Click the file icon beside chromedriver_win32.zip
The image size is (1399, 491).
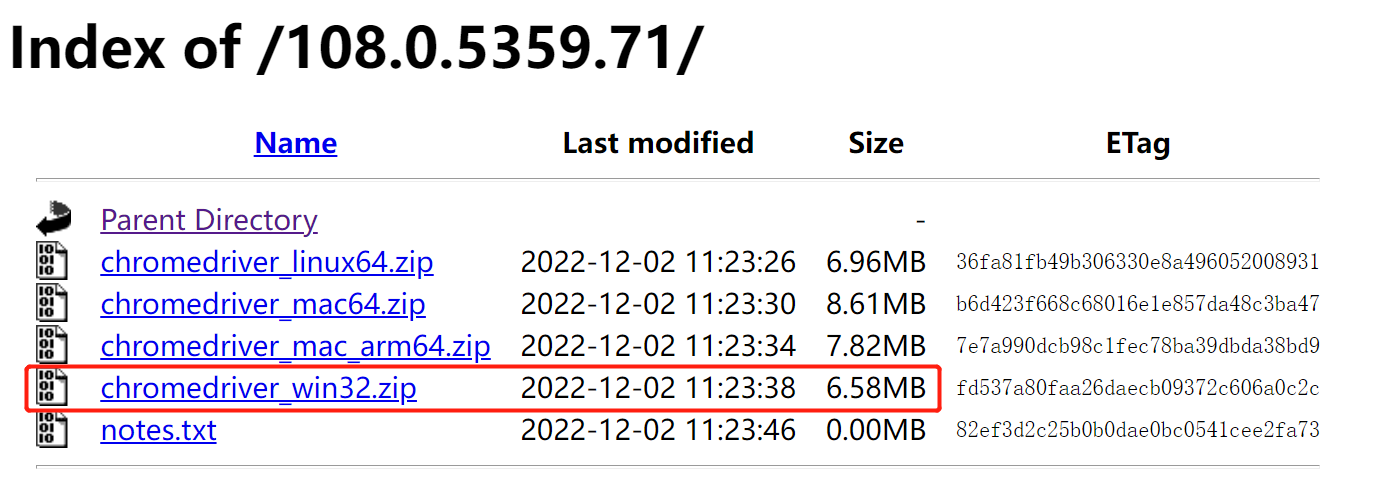tap(52, 388)
